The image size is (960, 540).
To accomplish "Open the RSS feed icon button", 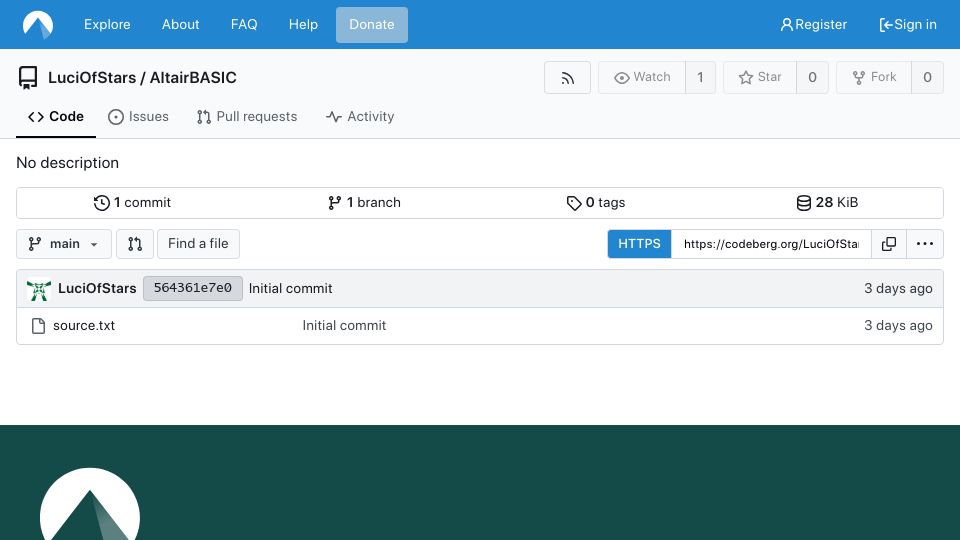I will tap(567, 78).
